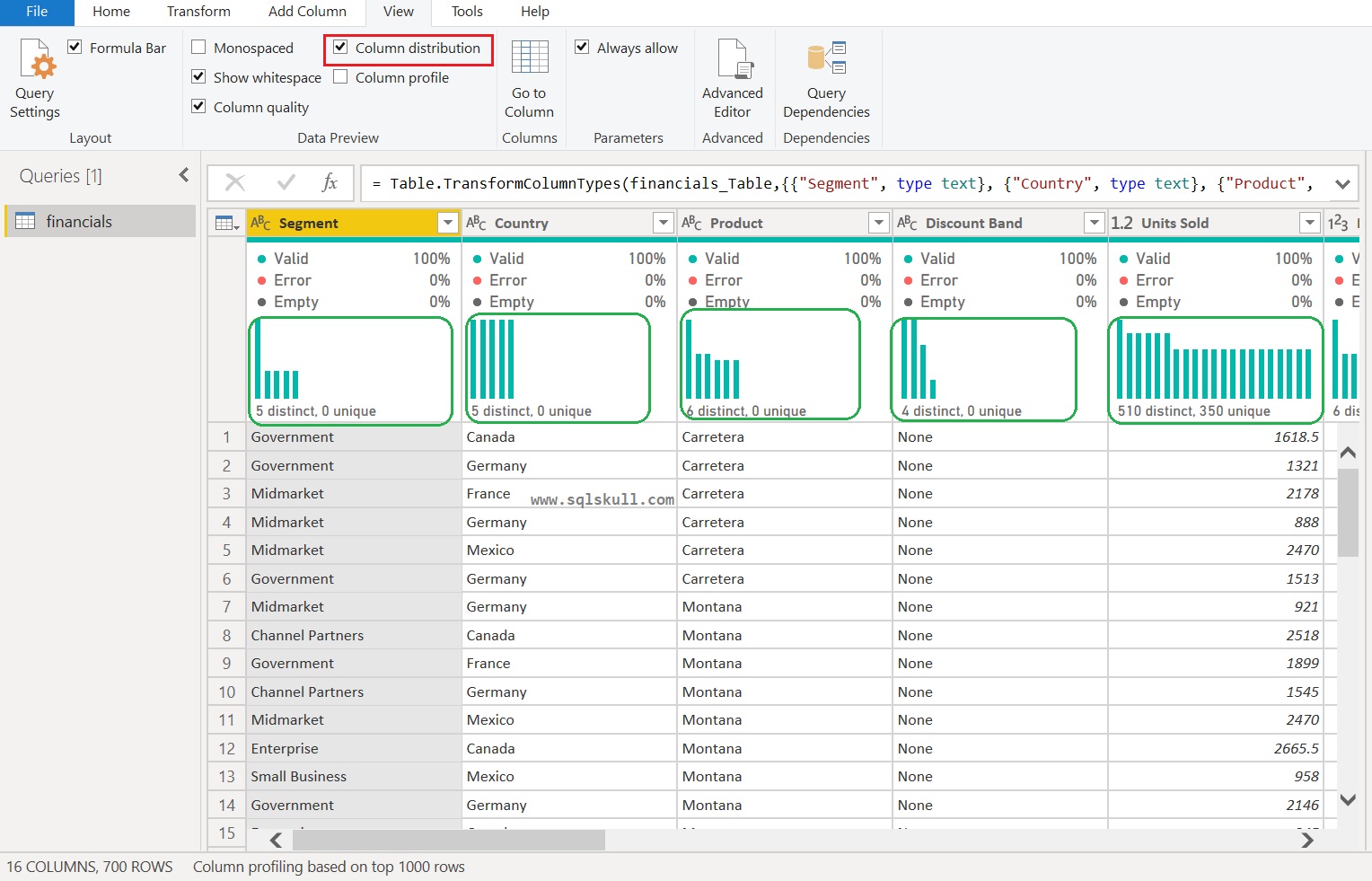Open the File menu

tap(37, 12)
